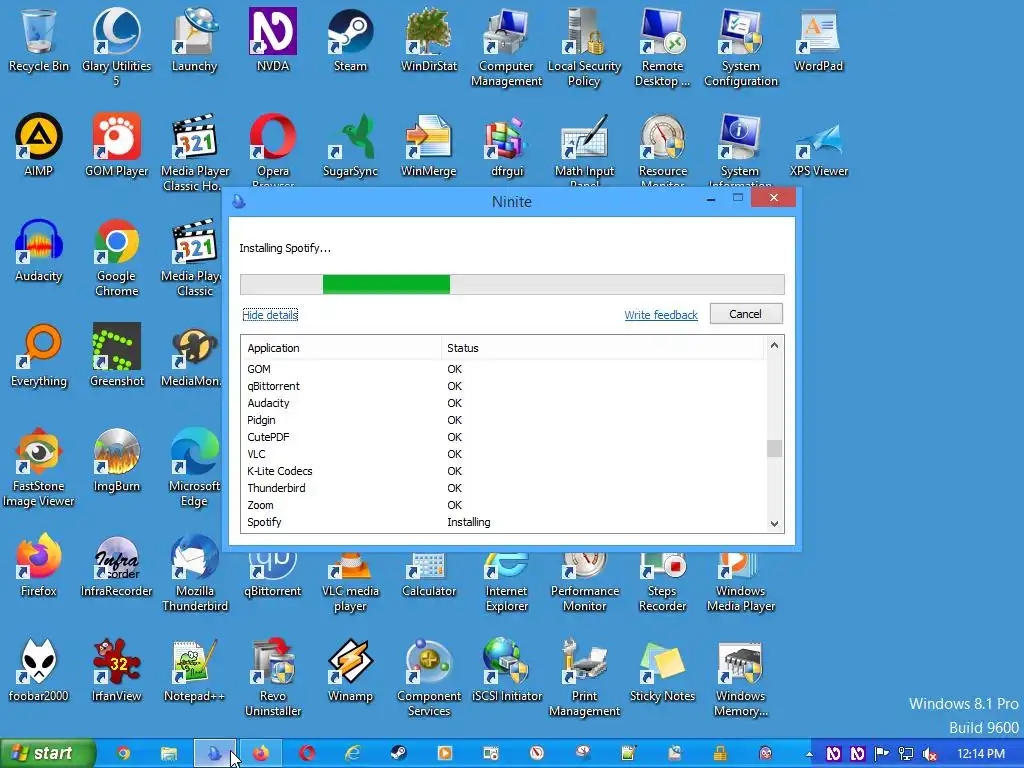Select the ImgBurn desktop shortcut
Screen dimensions: 1024x768
click(116, 460)
